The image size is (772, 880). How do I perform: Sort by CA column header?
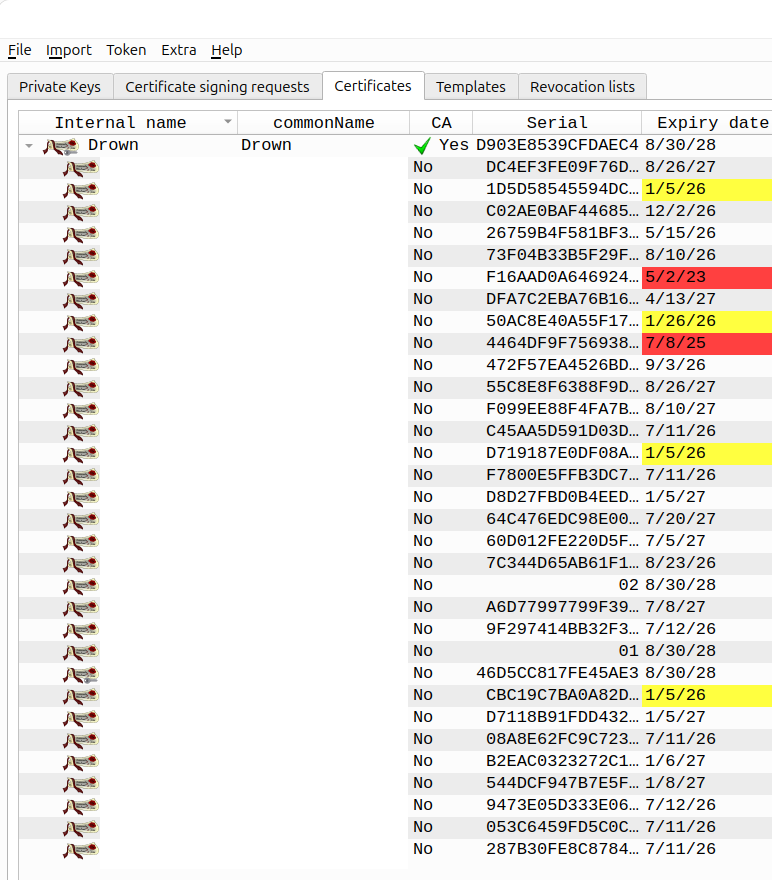[x=441, y=122]
